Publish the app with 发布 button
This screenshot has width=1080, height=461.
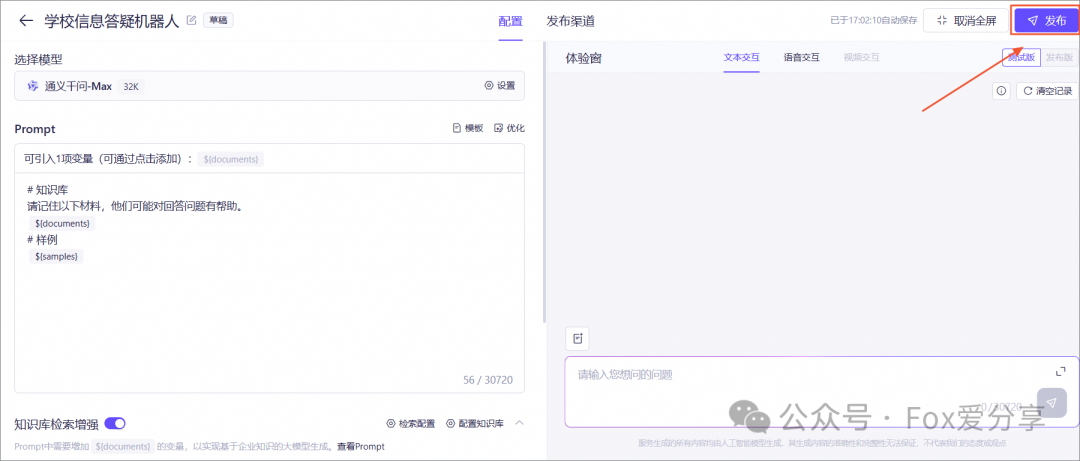1046,21
